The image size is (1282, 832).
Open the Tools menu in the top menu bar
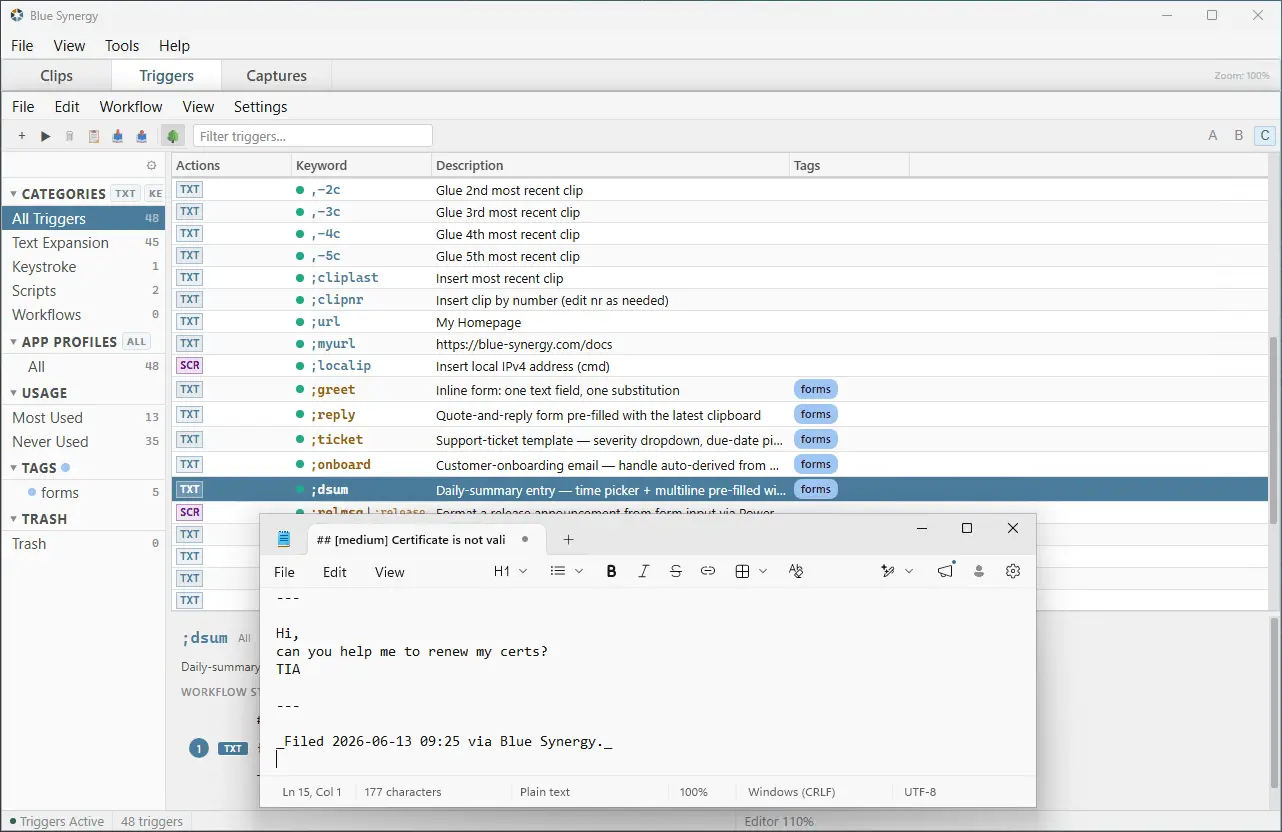tap(122, 45)
